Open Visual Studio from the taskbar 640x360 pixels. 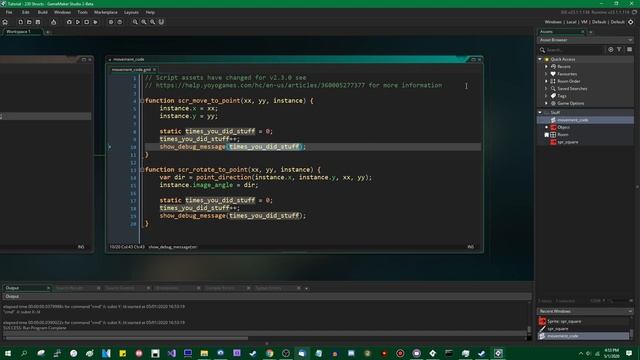click(172, 353)
